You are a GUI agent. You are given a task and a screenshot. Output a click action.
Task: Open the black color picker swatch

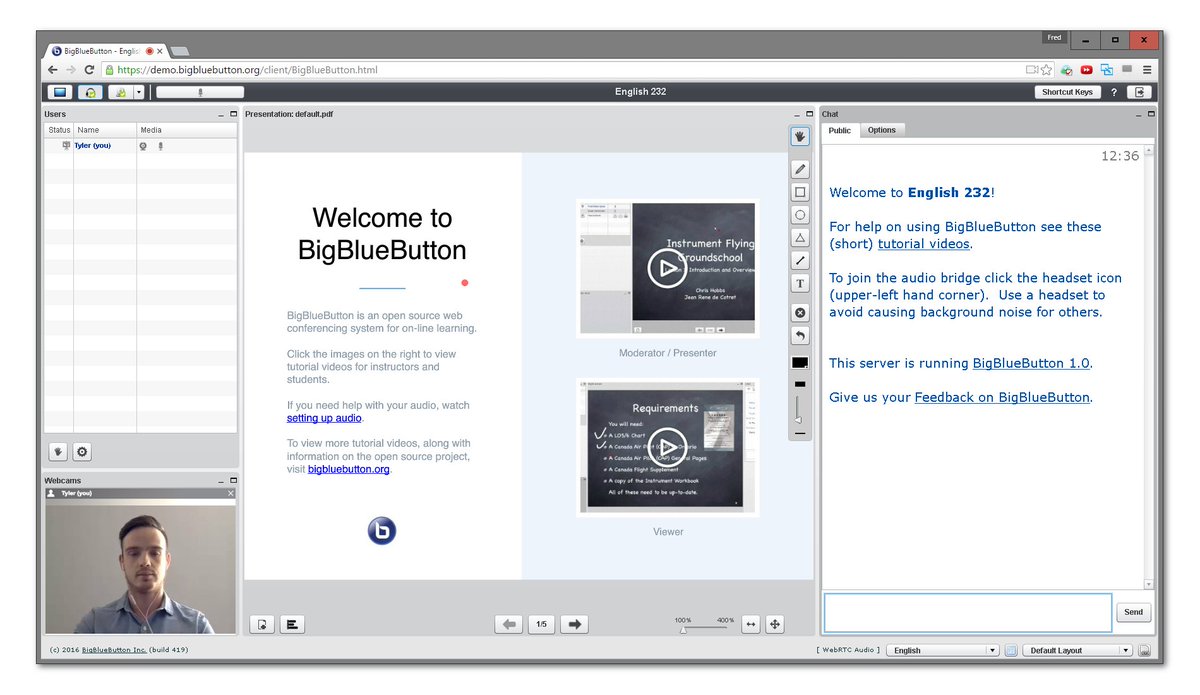(800, 363)
